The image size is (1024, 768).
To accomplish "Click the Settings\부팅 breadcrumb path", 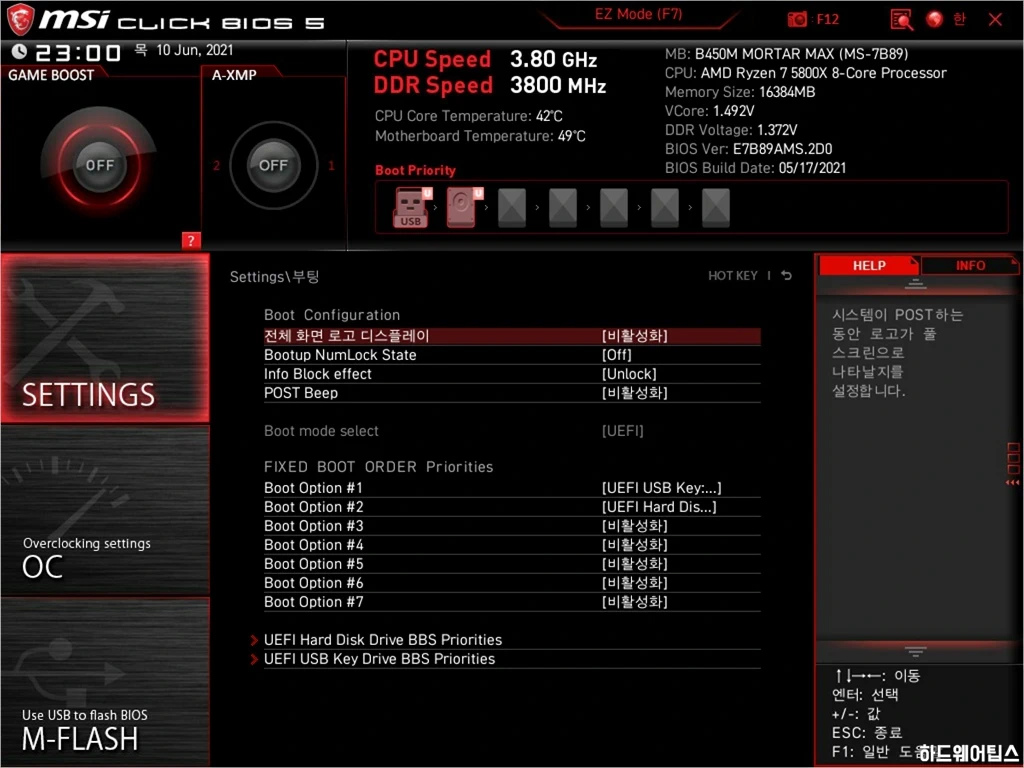I will [274, 276].
